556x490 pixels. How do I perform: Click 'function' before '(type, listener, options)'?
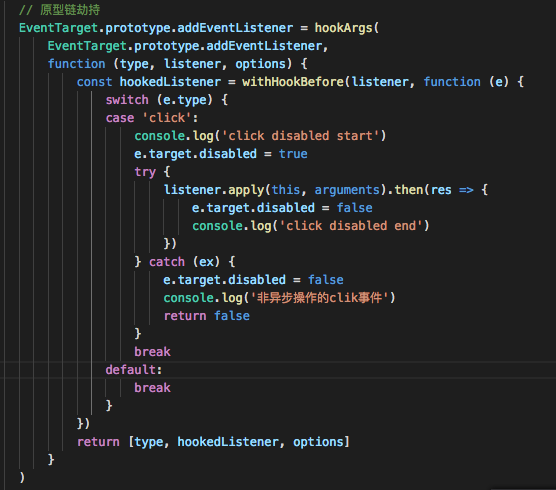click(x=77, y=64)
